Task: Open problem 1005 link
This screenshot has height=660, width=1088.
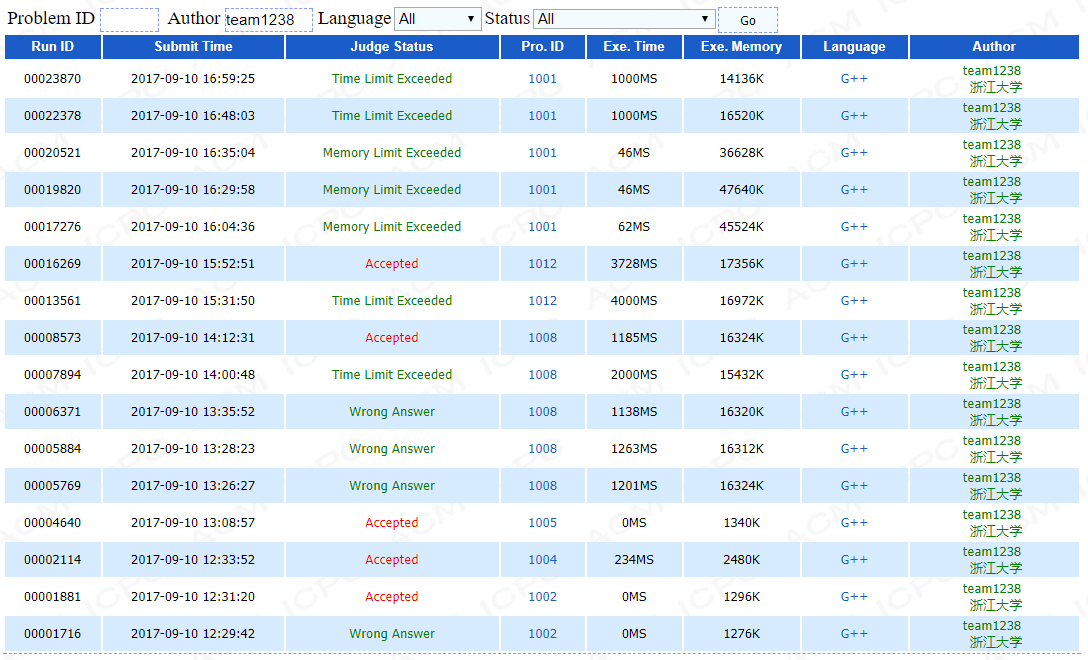Action: pyautogui.click(x=542, y=523)
